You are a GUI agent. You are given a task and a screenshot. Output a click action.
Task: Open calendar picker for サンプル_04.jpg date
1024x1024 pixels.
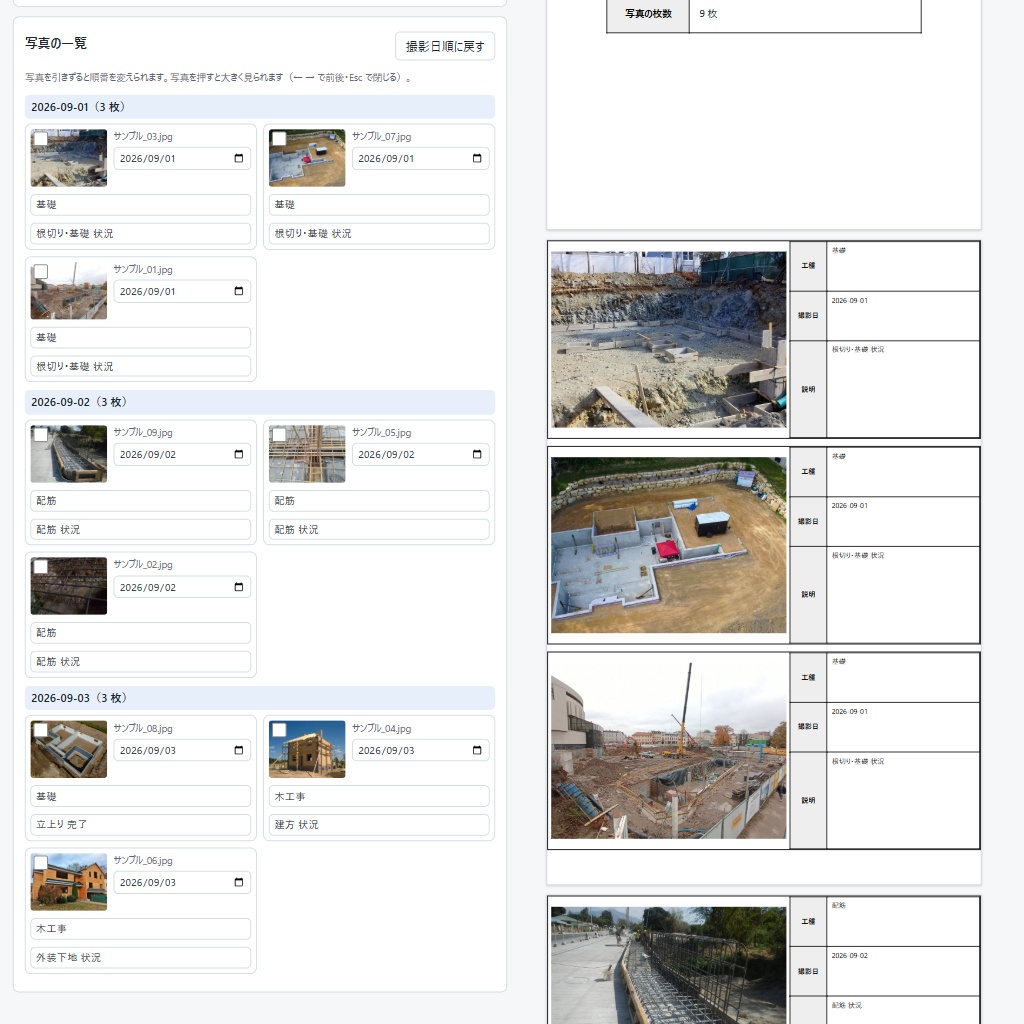coord(477,750)
